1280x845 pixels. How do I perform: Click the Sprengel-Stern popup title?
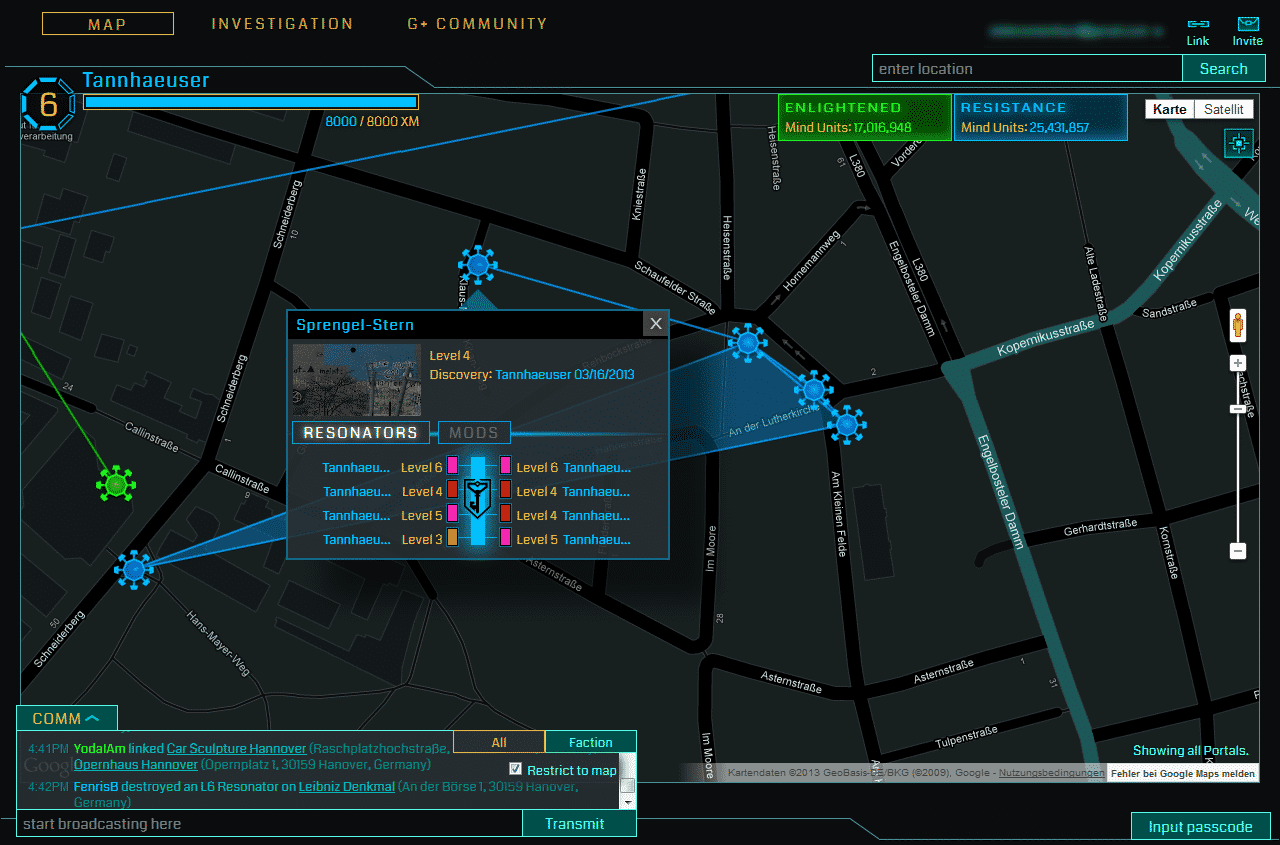355,324
